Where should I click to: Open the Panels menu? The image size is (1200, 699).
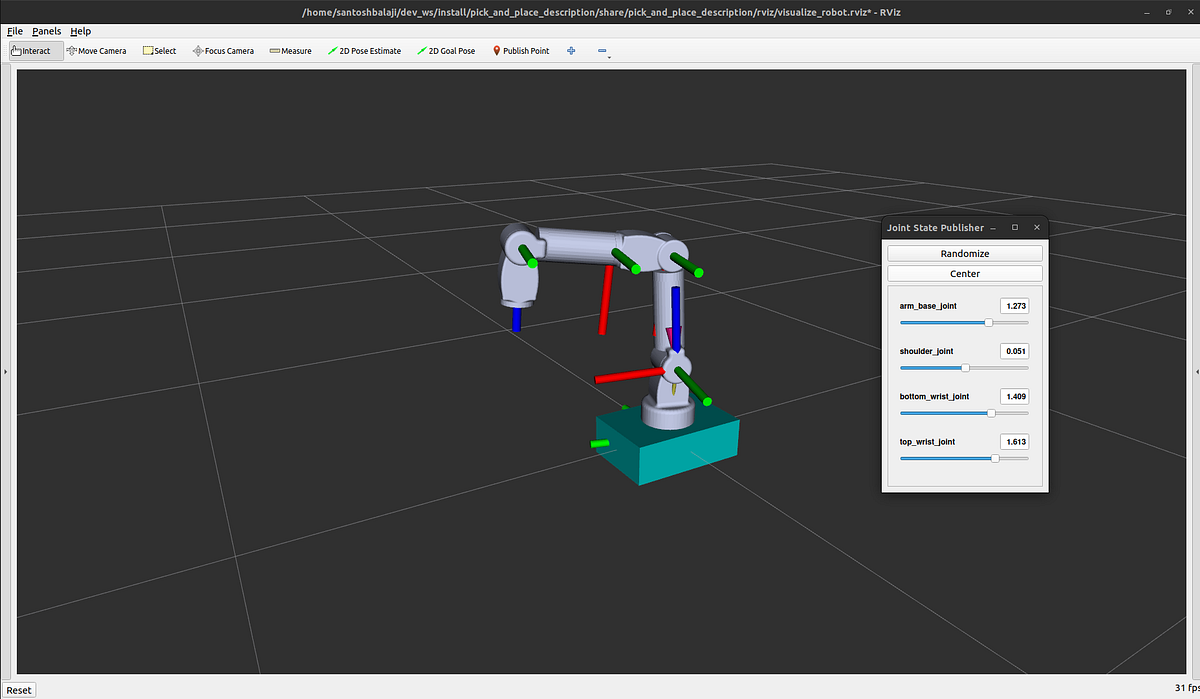point(46,31)
